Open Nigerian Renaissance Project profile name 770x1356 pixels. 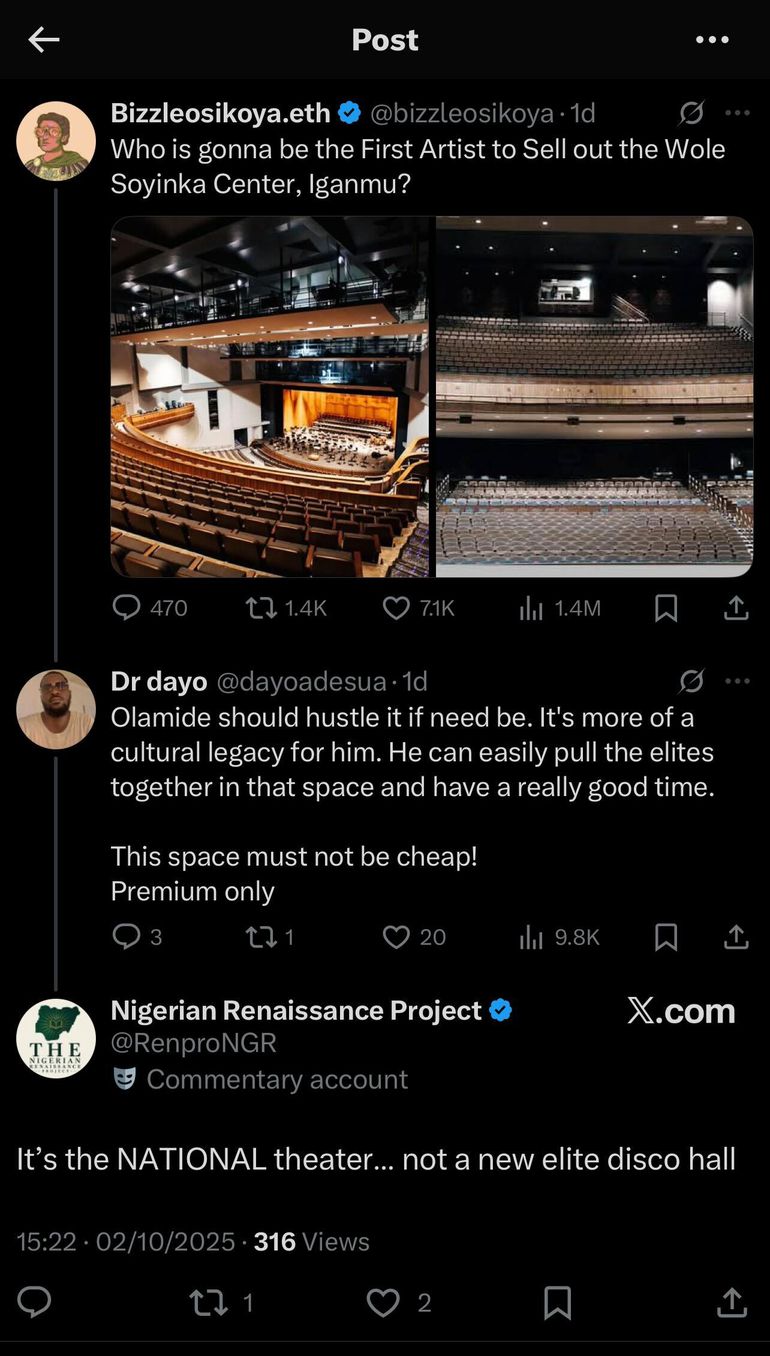coord(296,1011)
